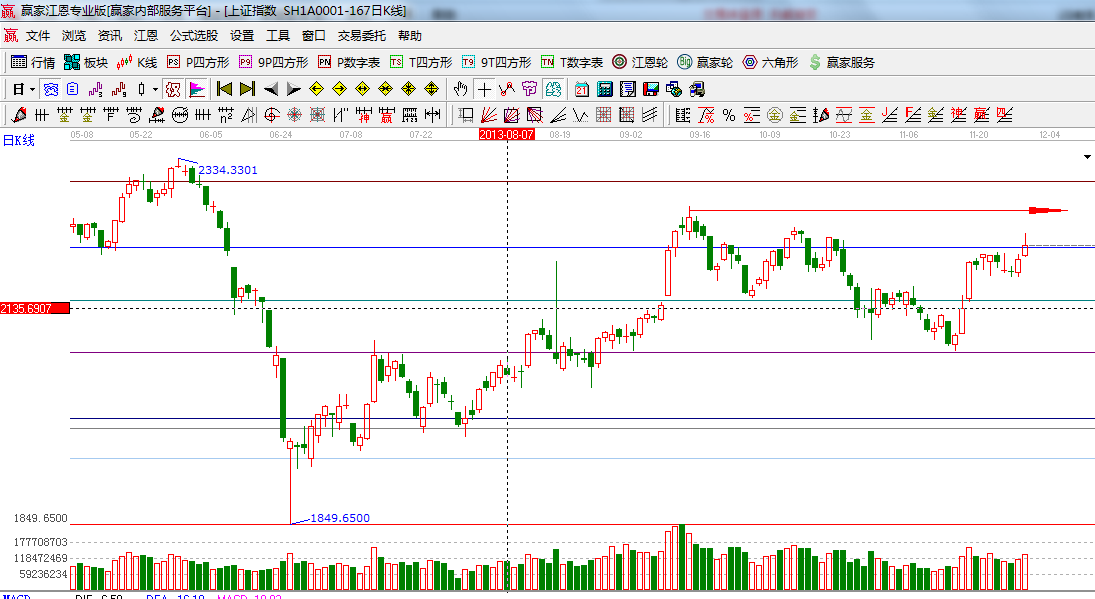Click the save floppy disk icon
This screenshot has width=1095, height=599.
650,89
